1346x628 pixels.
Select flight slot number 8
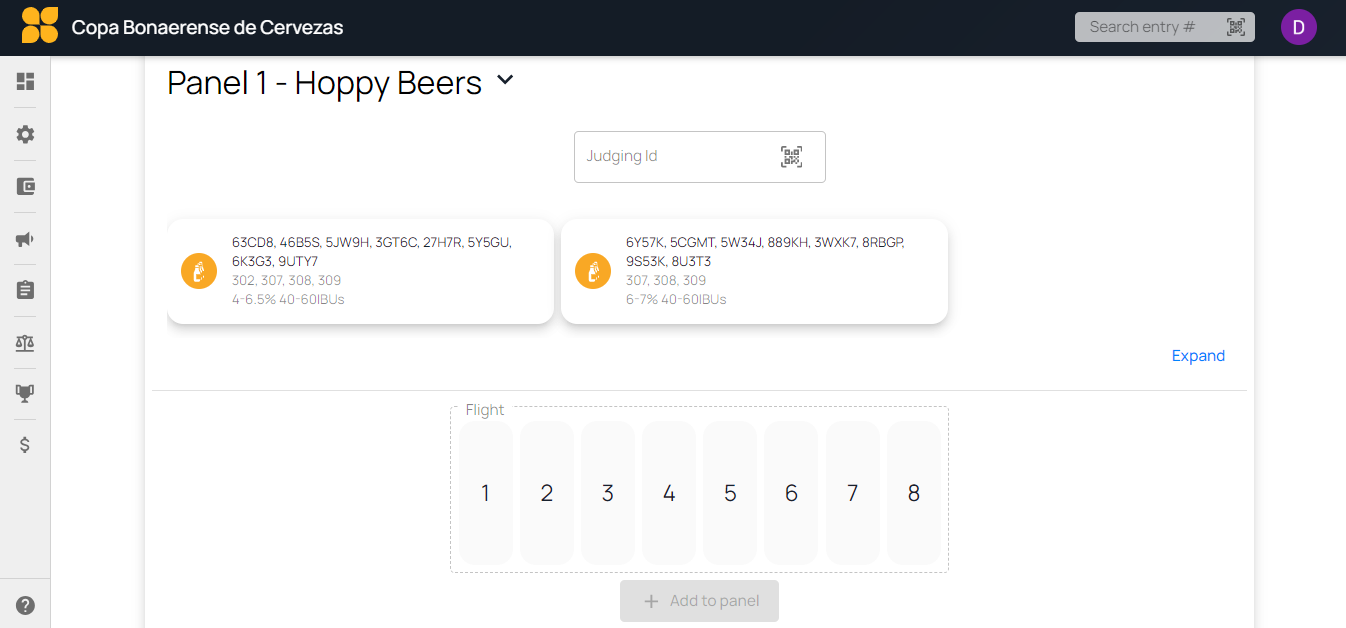[913, 492]
